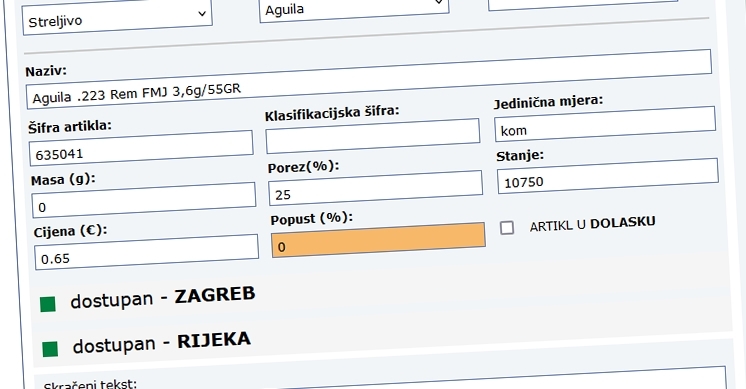Image resolution: width=746 pixels, height=389 pixels.
Task: Click the Porez(%) field with 25
Action: pyautogui.click(x=375, y=188)
